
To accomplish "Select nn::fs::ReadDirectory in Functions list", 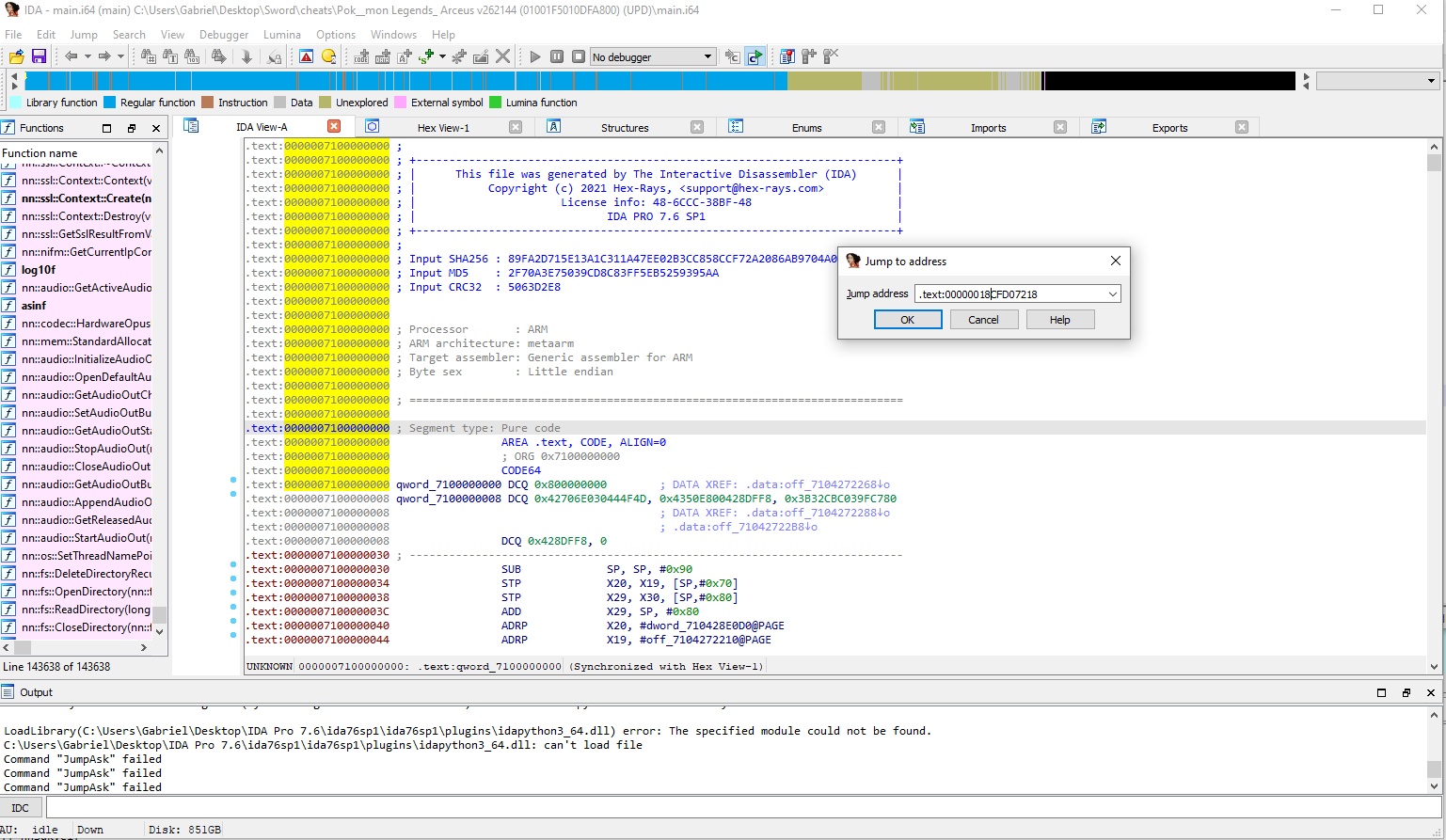I will (x=76, y=609).
